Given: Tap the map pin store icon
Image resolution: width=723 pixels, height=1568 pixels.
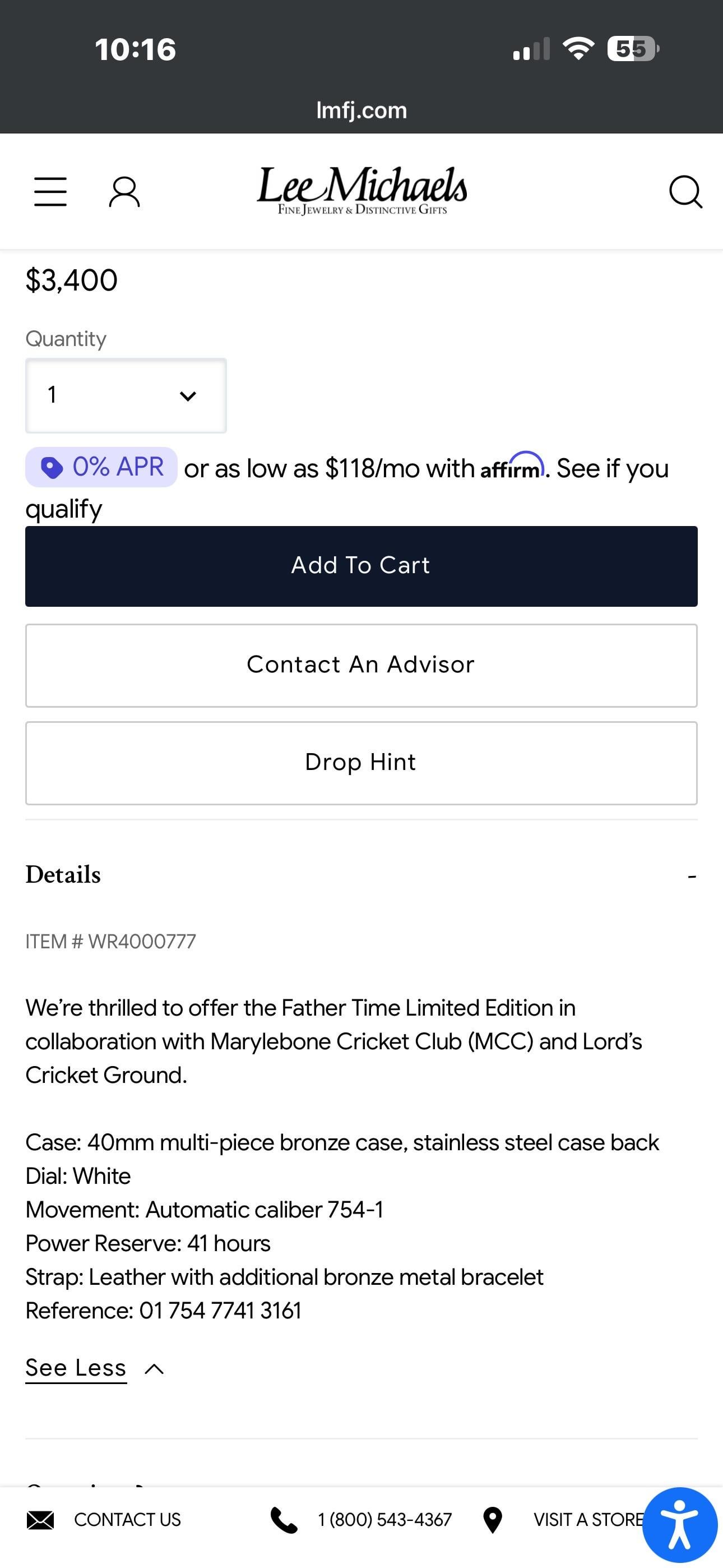Looking at the screenshot, I should tap(492, 1520).
